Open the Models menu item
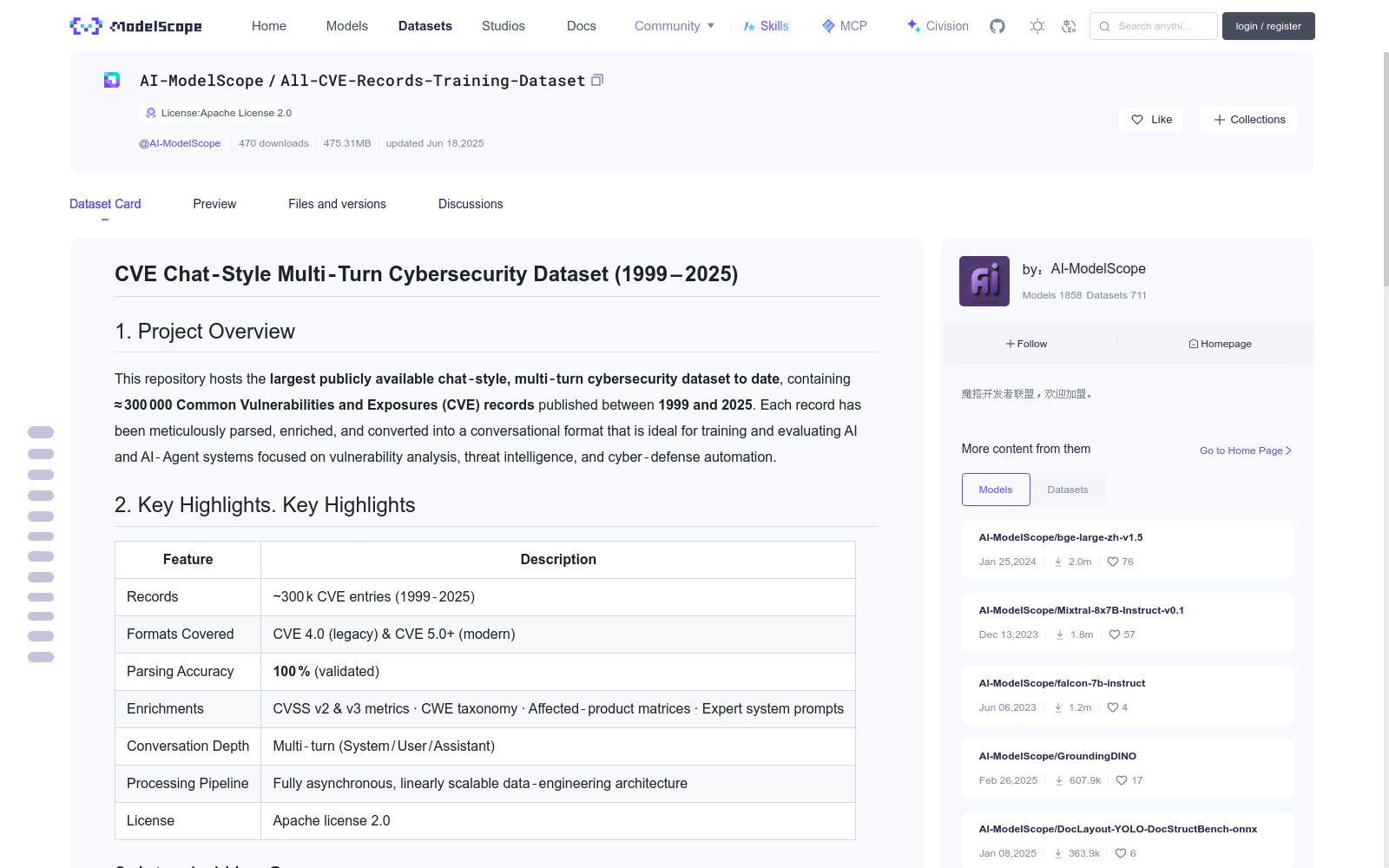 [x=347, y=26]
